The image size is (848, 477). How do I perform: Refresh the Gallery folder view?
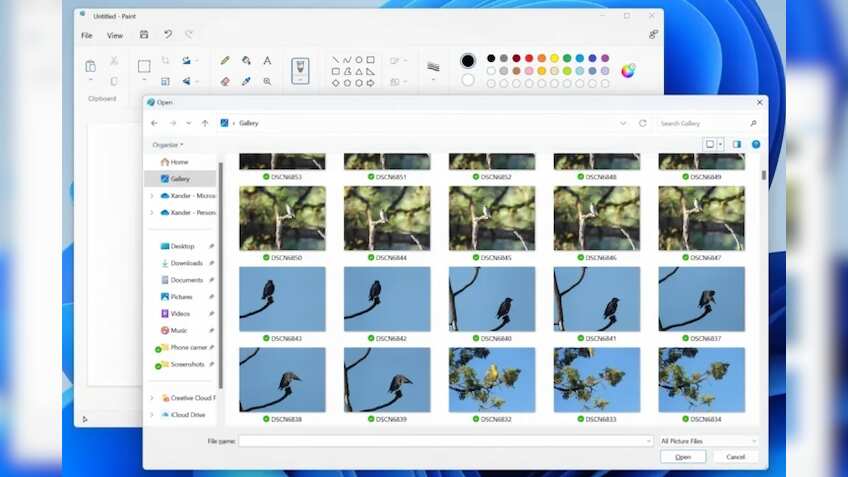(642, 123)
